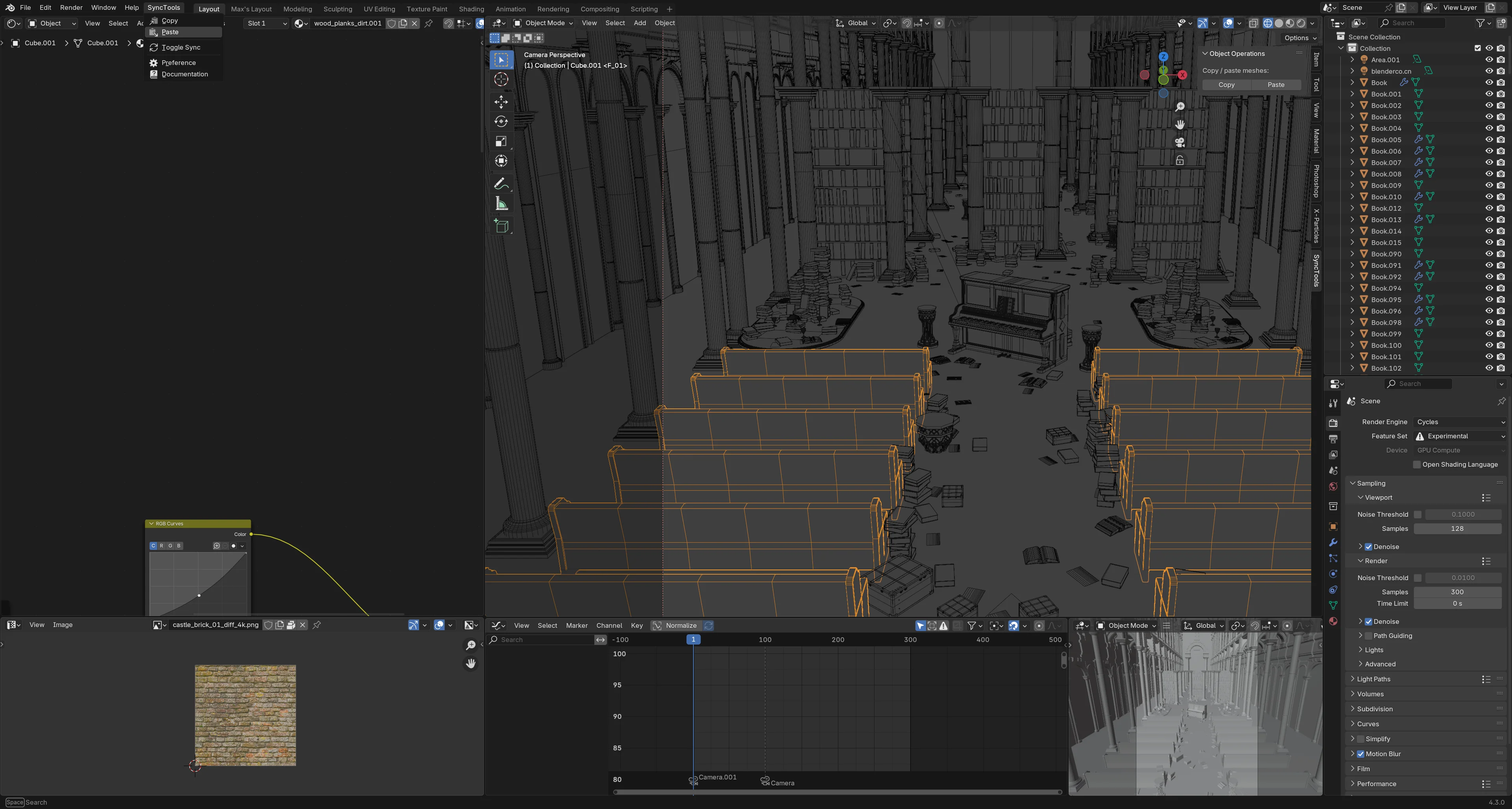Pick the Annotate tool

pos(501,184)
